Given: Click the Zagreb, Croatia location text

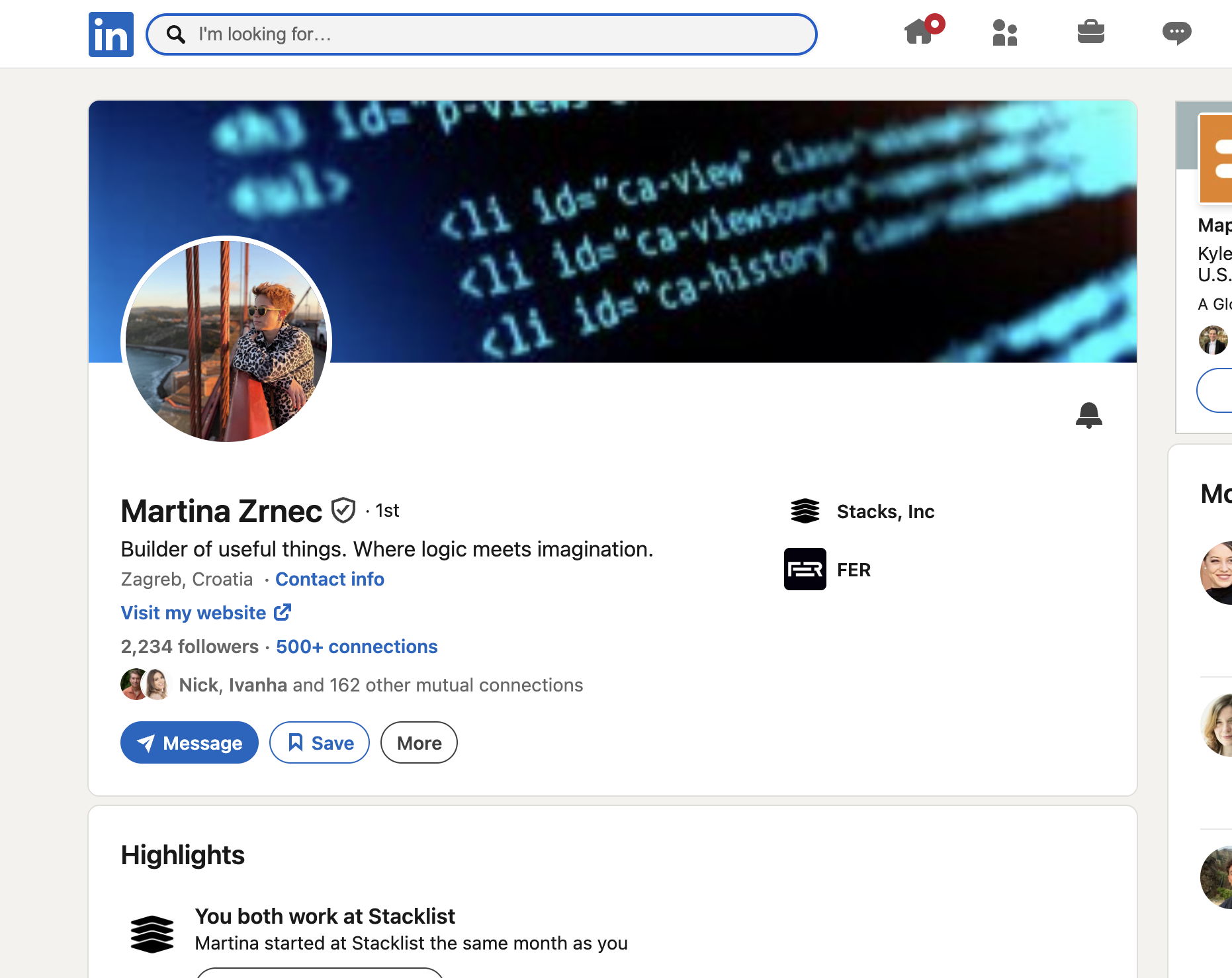Looking at the screenshot, I should pyautogui.click(x=187, y=579).
